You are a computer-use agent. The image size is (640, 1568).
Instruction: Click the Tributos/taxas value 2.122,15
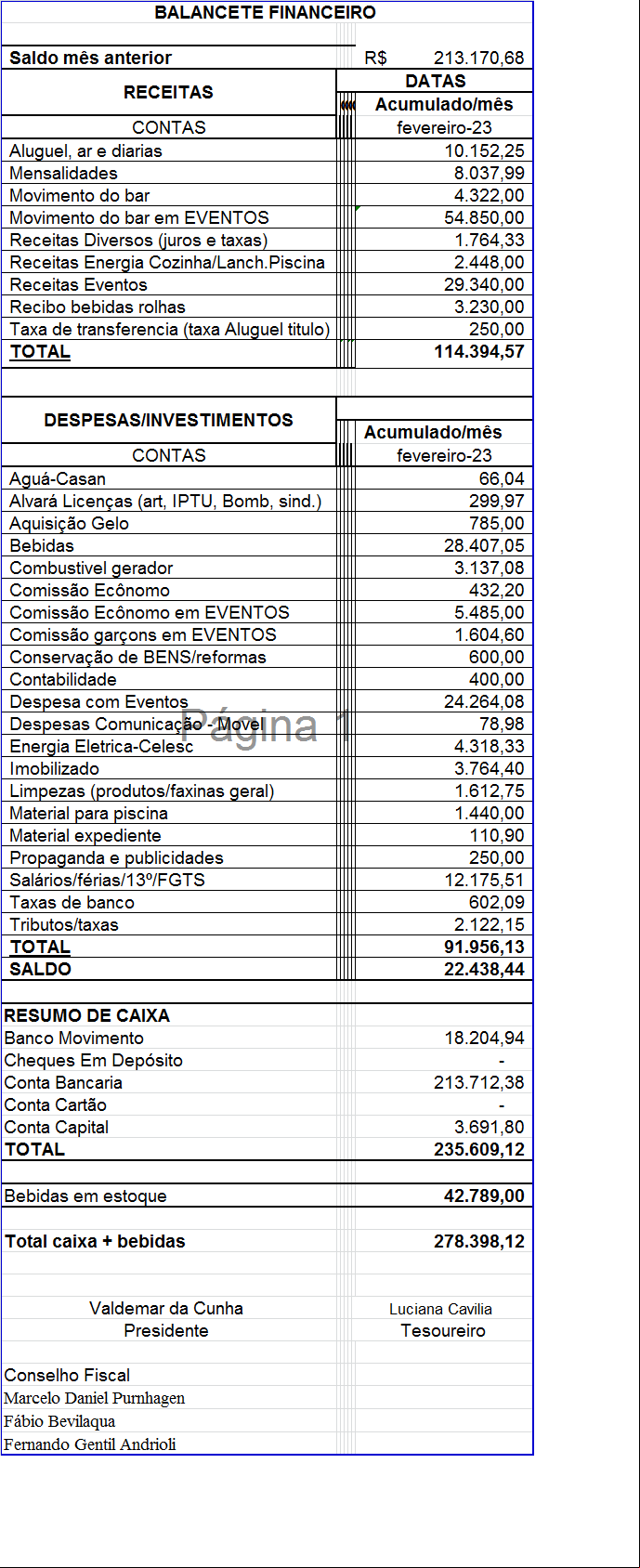pyautogui.click(x=489, y=924)
